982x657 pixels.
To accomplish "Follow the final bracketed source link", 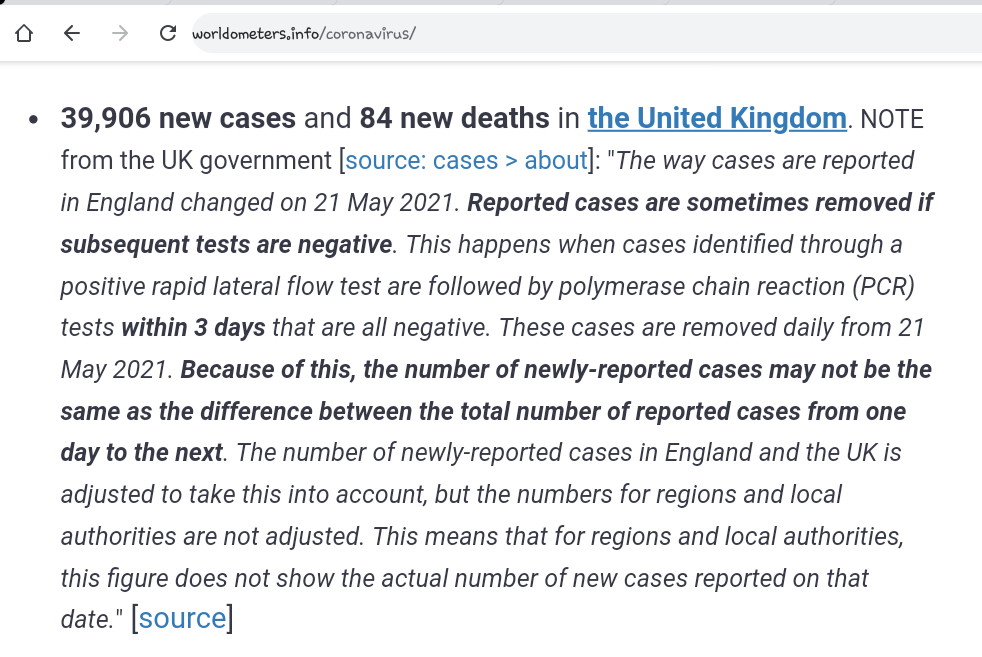I will tap(182, 618).
